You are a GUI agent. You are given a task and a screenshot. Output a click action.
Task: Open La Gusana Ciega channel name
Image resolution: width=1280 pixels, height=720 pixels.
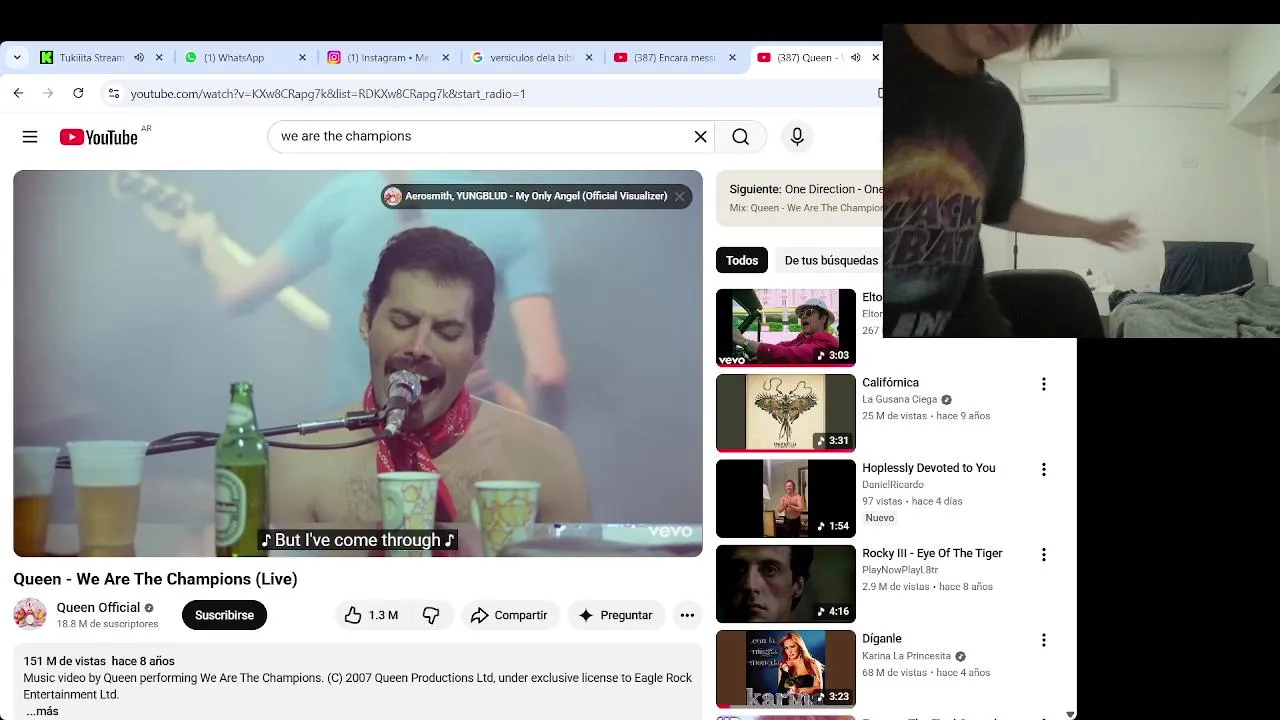[899, 400]
